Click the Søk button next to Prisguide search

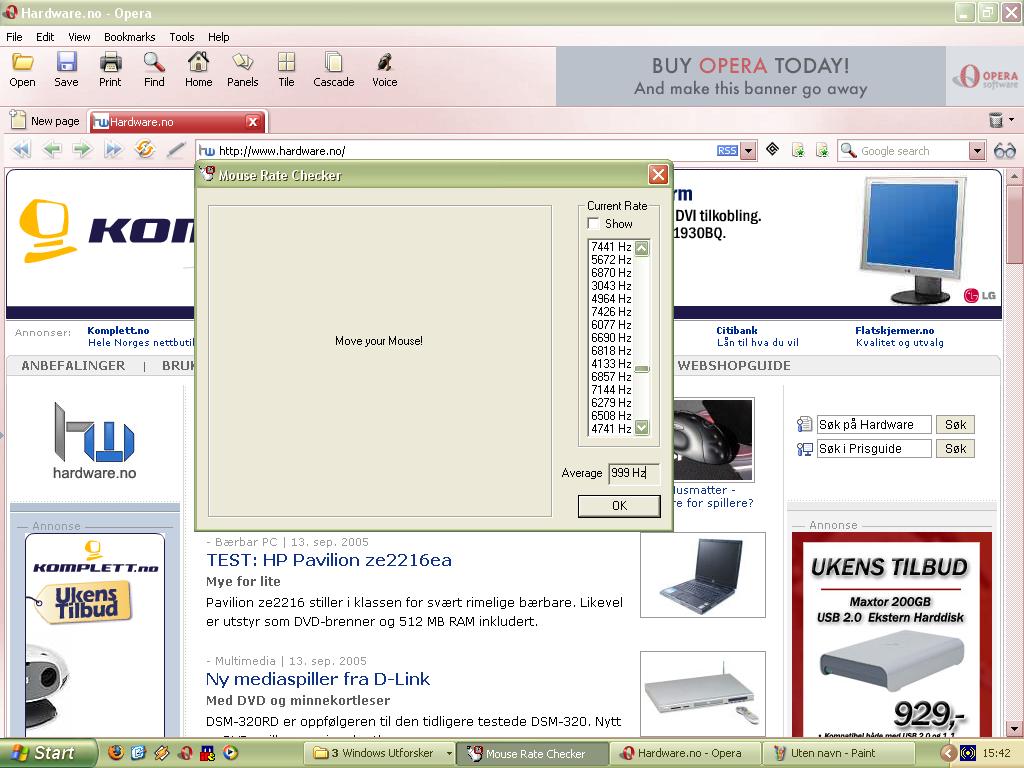(955, 449)
